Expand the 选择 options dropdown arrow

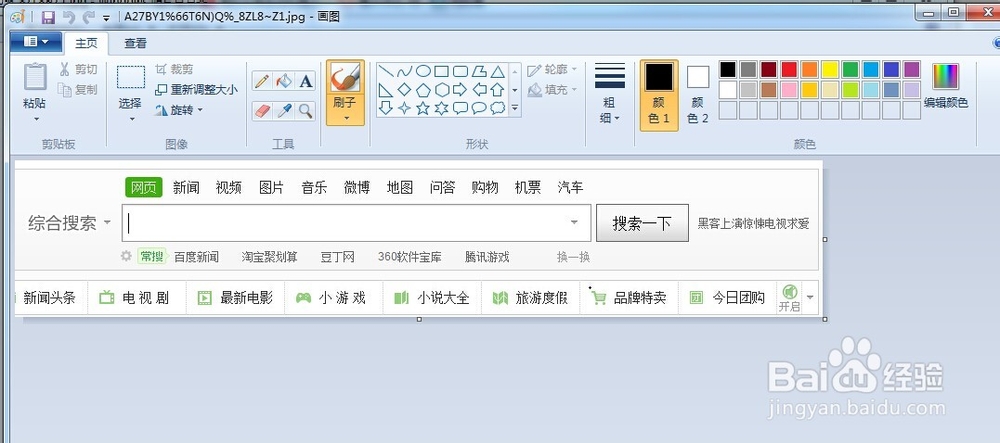pyautogui.click(x=131, y=119)
